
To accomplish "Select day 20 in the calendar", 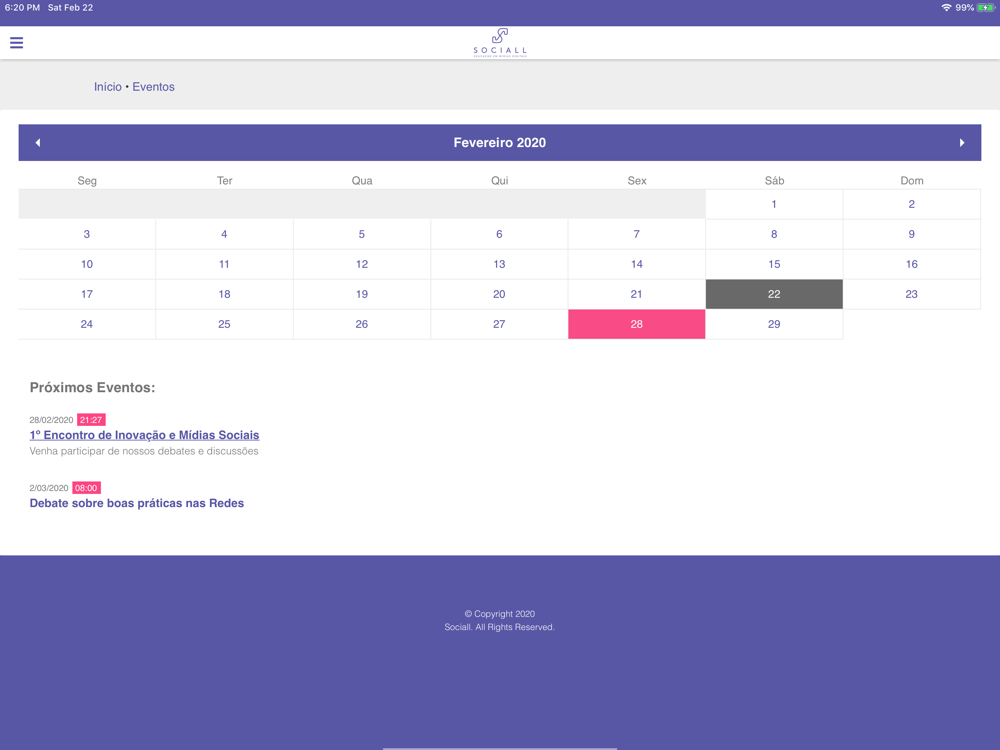I will [x=499, y=294].
